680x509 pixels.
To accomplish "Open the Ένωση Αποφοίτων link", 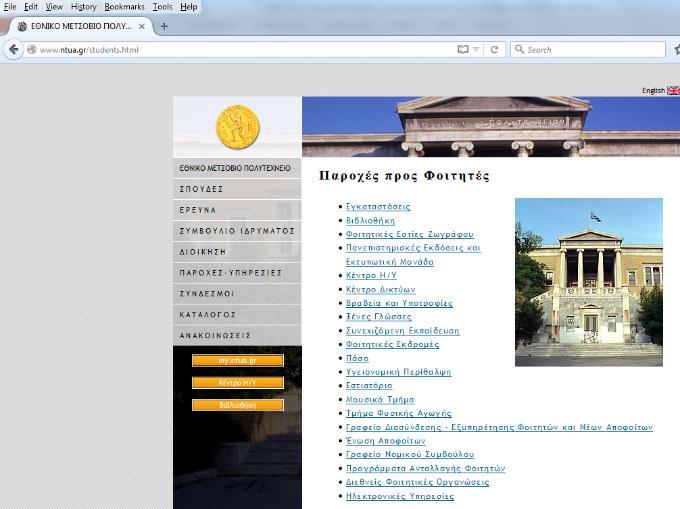I will click(x=386, y=440).
